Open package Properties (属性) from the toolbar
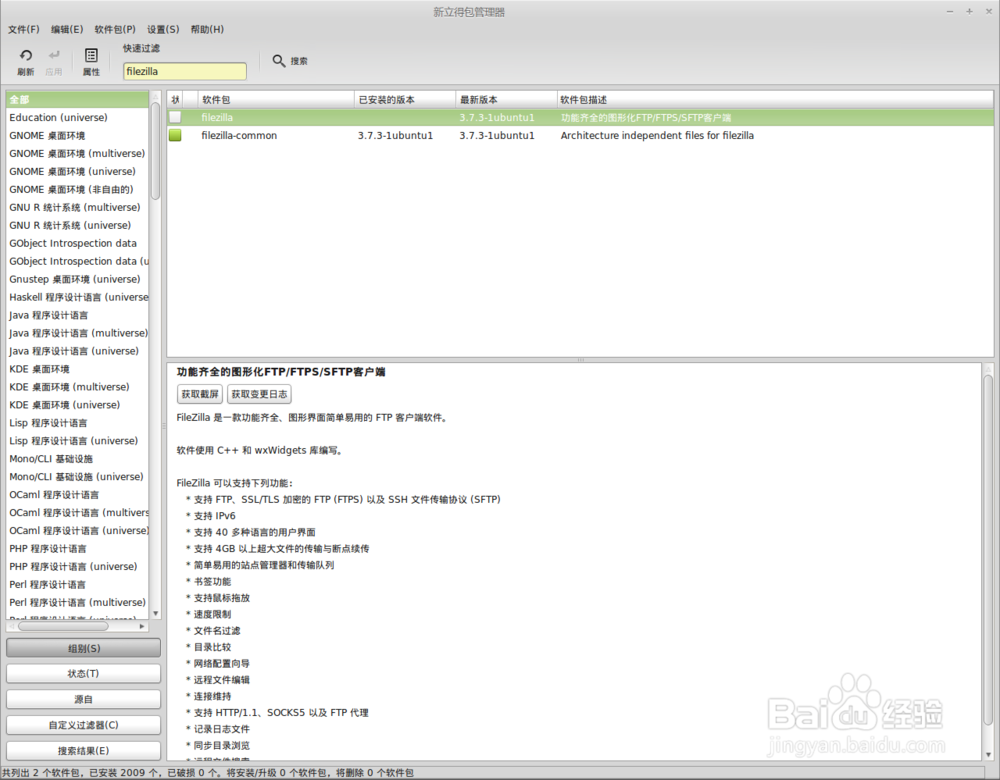 click(x=91, y=62)
